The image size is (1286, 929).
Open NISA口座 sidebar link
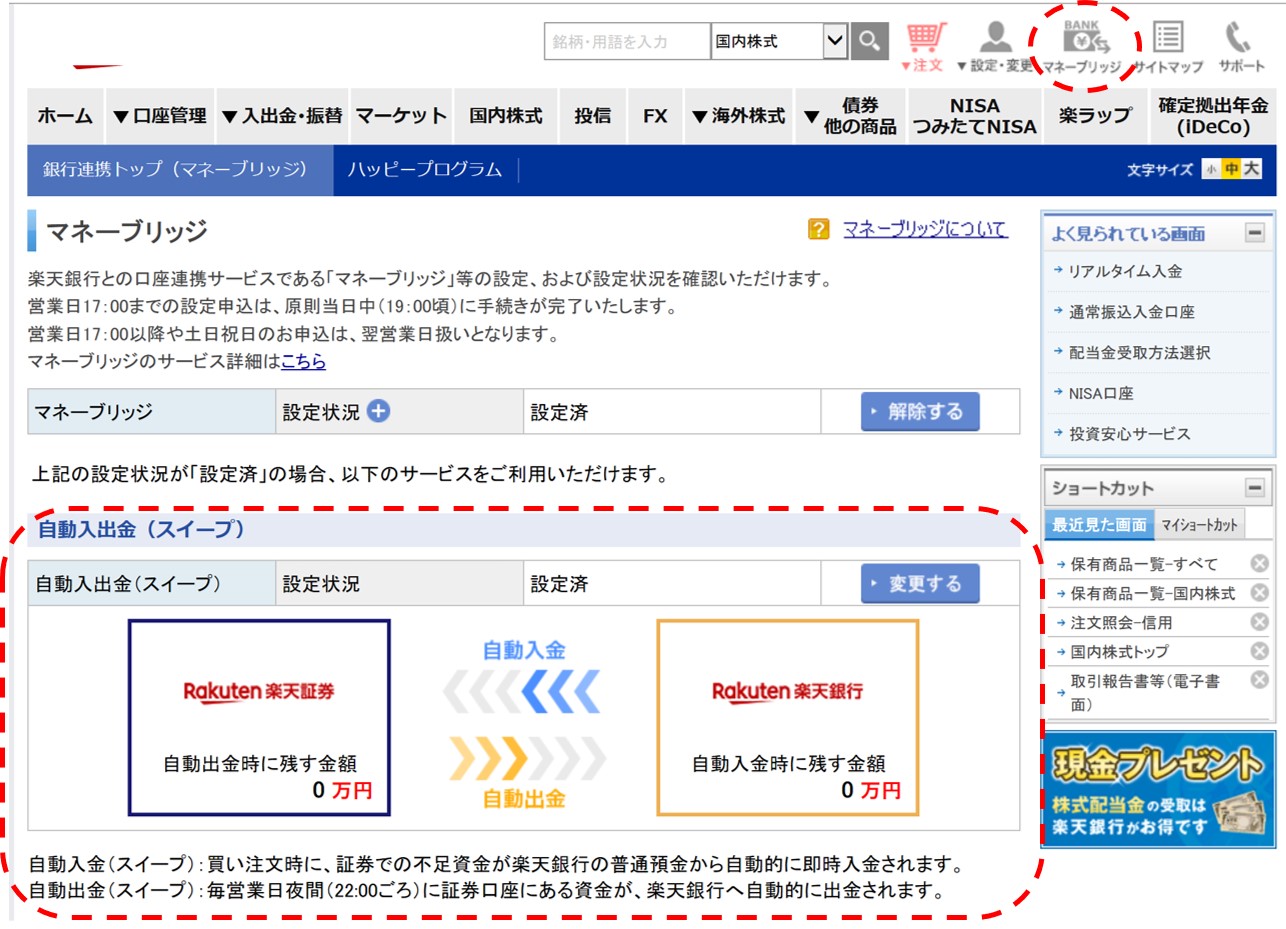pyautogui.click(x=1101, y=394)
